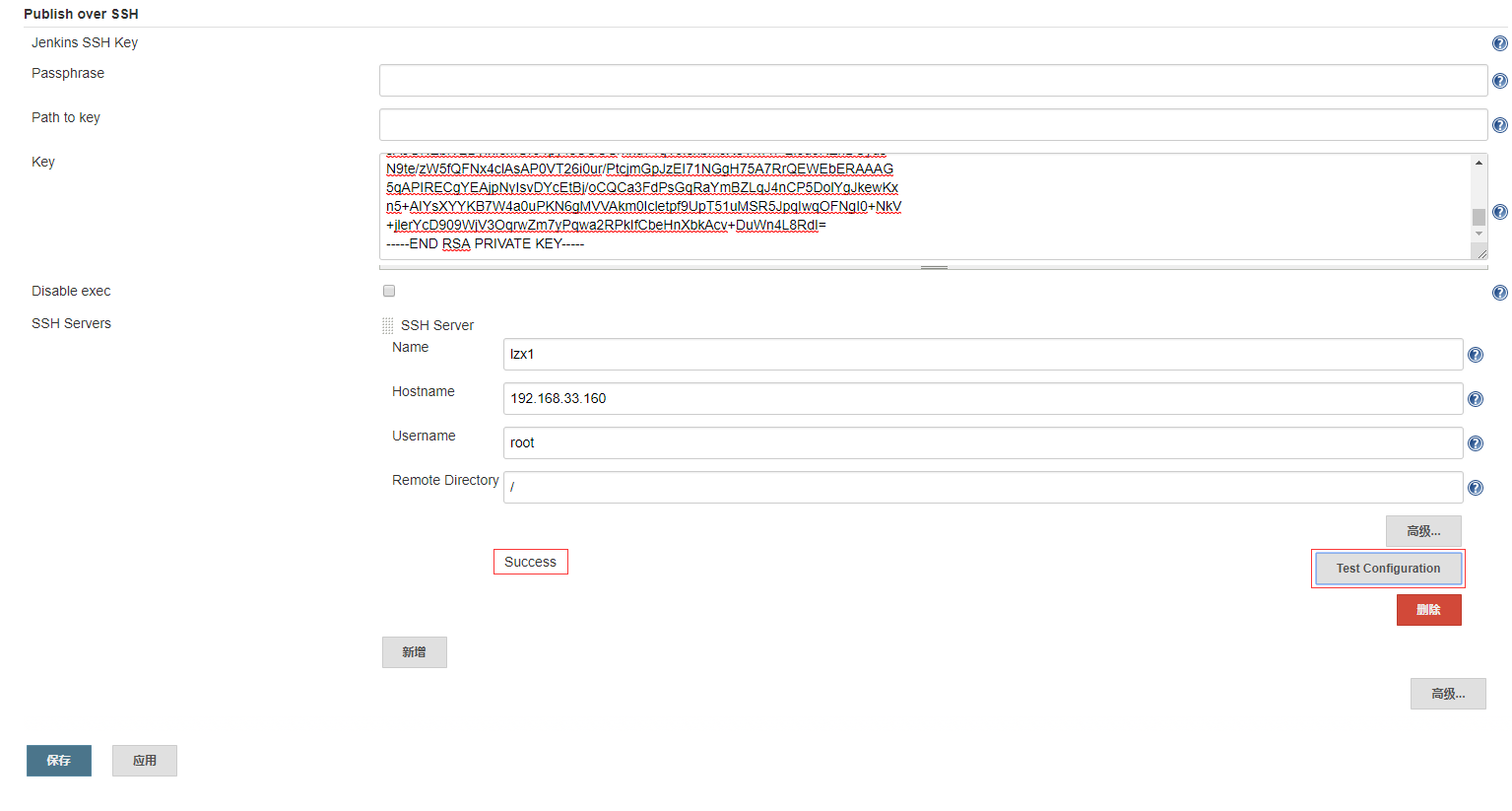Grab the SSH Server drag handle
1512x811 pixels.
[387, 325]
